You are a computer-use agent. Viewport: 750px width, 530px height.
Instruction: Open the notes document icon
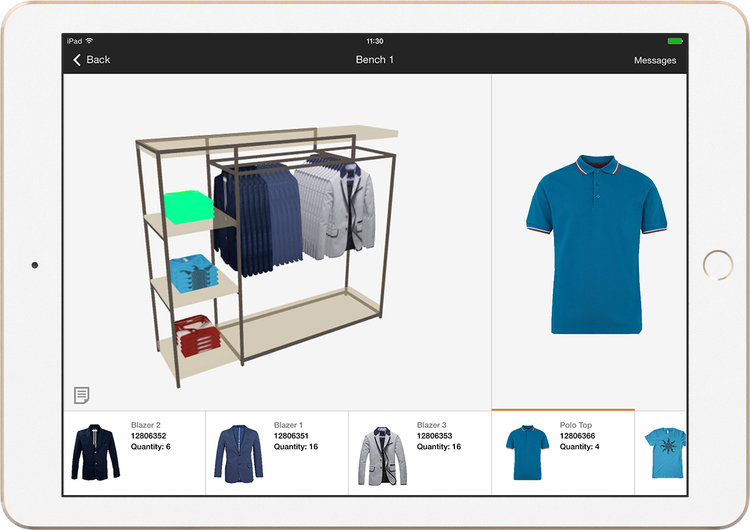pos(81,395)
